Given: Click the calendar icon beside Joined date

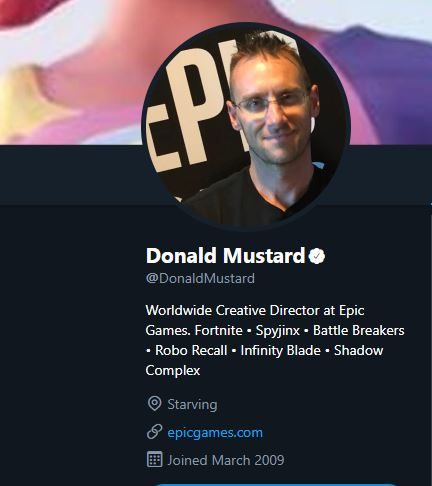Looking at the screenshot, I should 155,459.
